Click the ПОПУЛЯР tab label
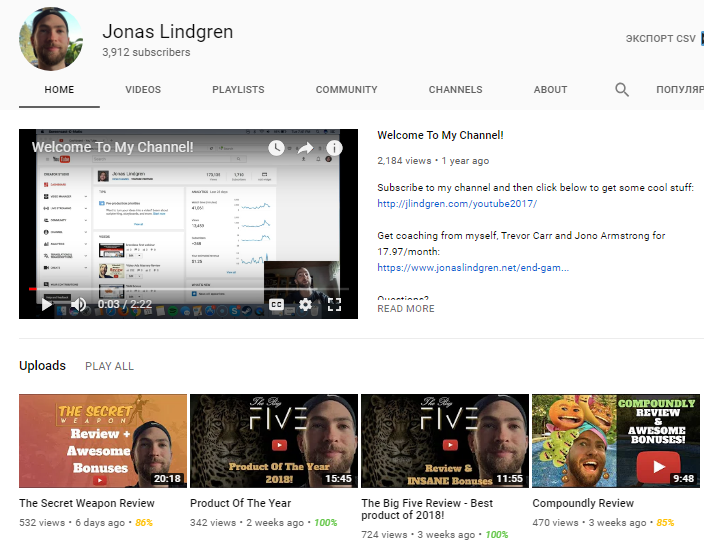 tap(680, 89)
